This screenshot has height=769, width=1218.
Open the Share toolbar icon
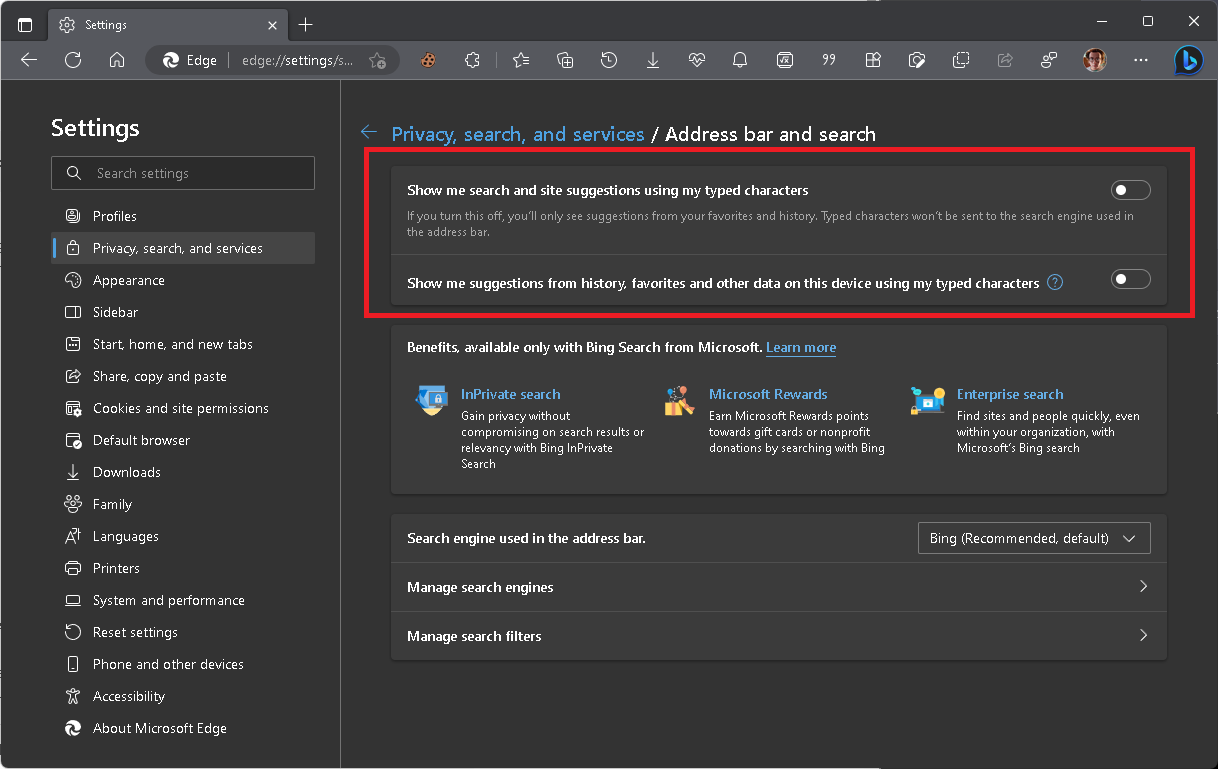(1005, 60)
